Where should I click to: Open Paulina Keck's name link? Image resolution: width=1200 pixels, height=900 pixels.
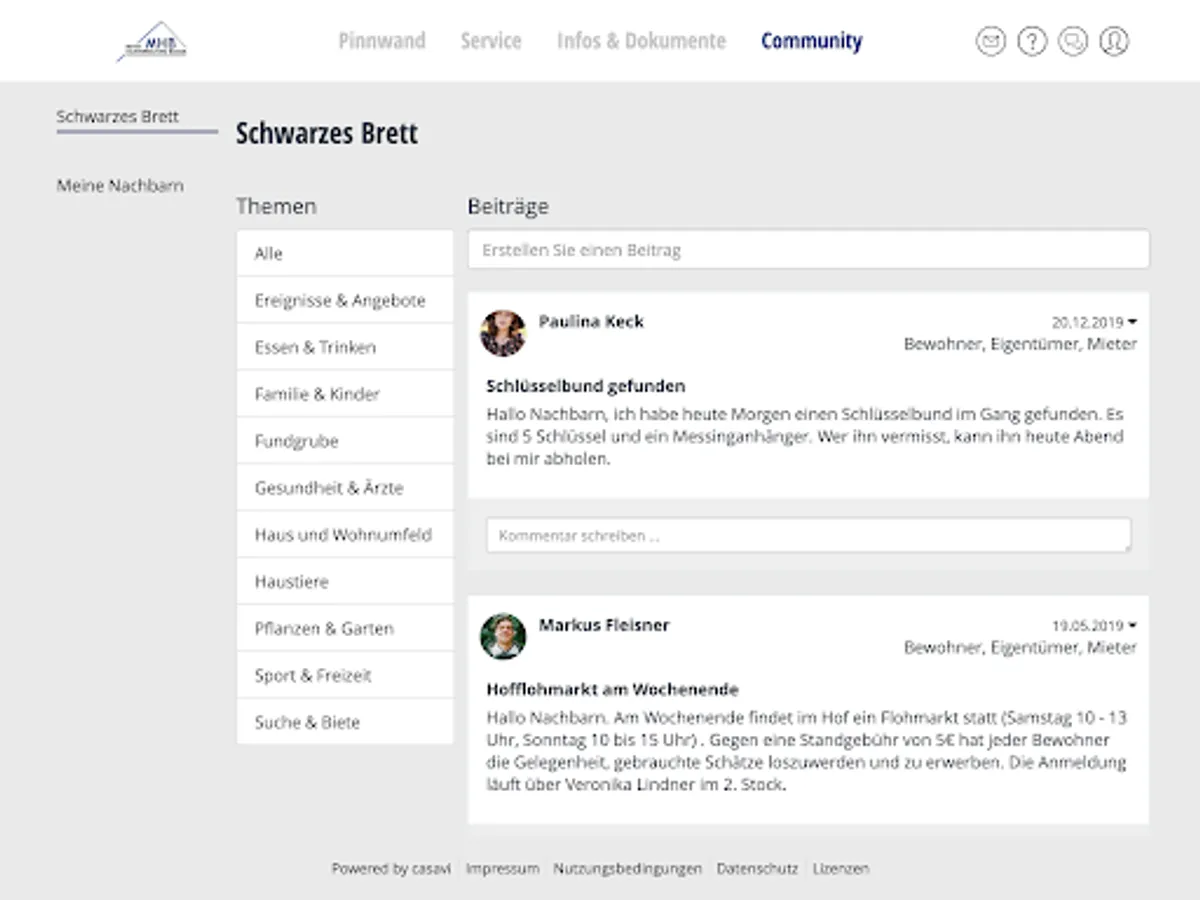591,321
